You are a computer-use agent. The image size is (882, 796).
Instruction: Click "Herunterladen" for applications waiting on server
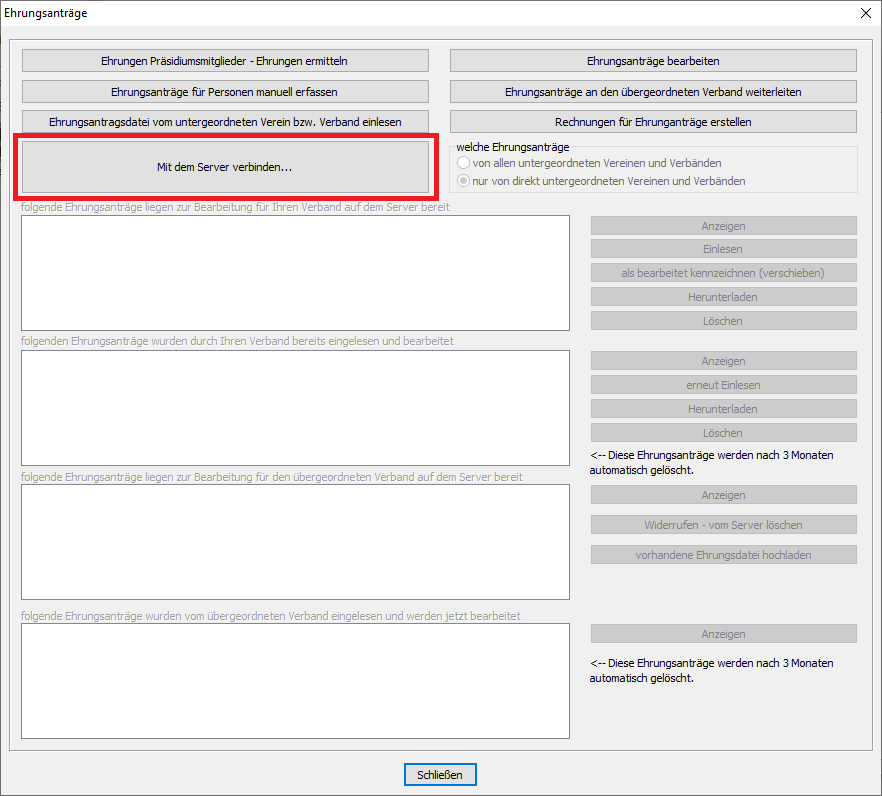723,297
